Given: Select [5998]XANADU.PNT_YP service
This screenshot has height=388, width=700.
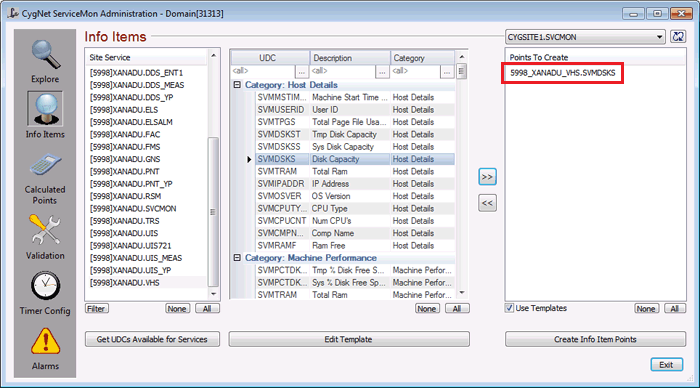Looking at the screenshot, I should [131, 184].
